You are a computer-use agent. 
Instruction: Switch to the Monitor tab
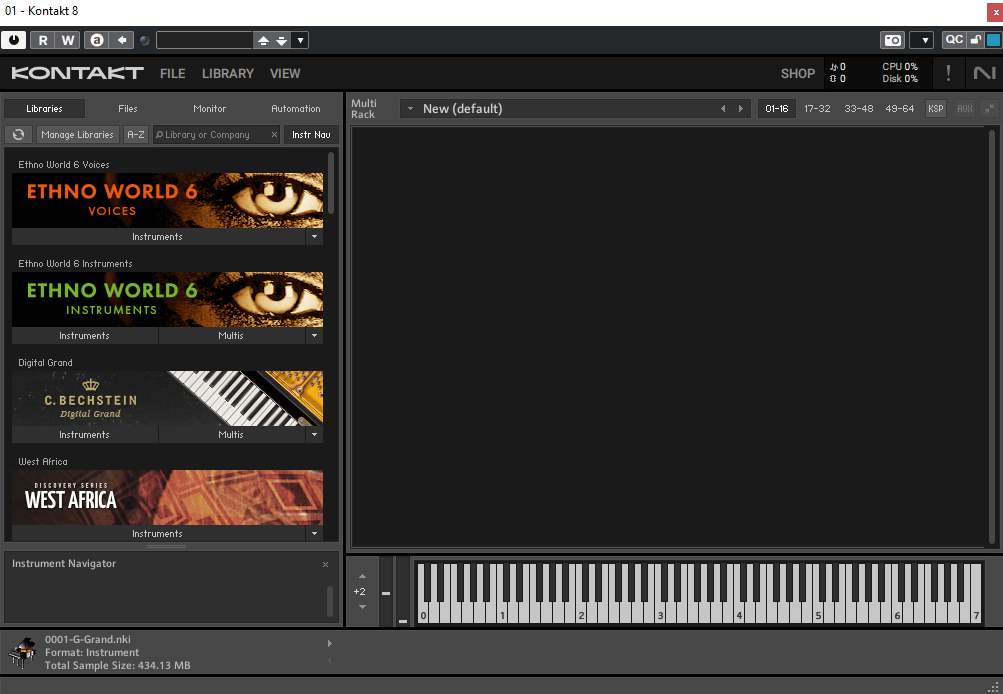[x=209, y=109]
